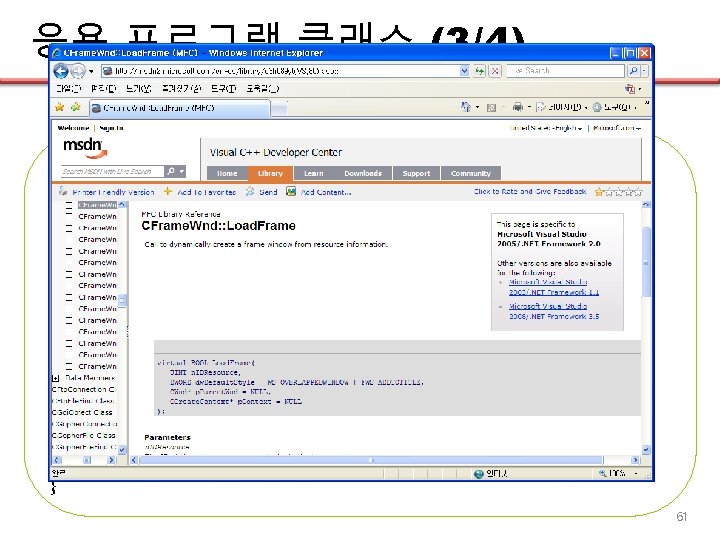Screen dimensions: 720x540
Task: Open Favorites Center yellow star icon
Action: (59, 107)
